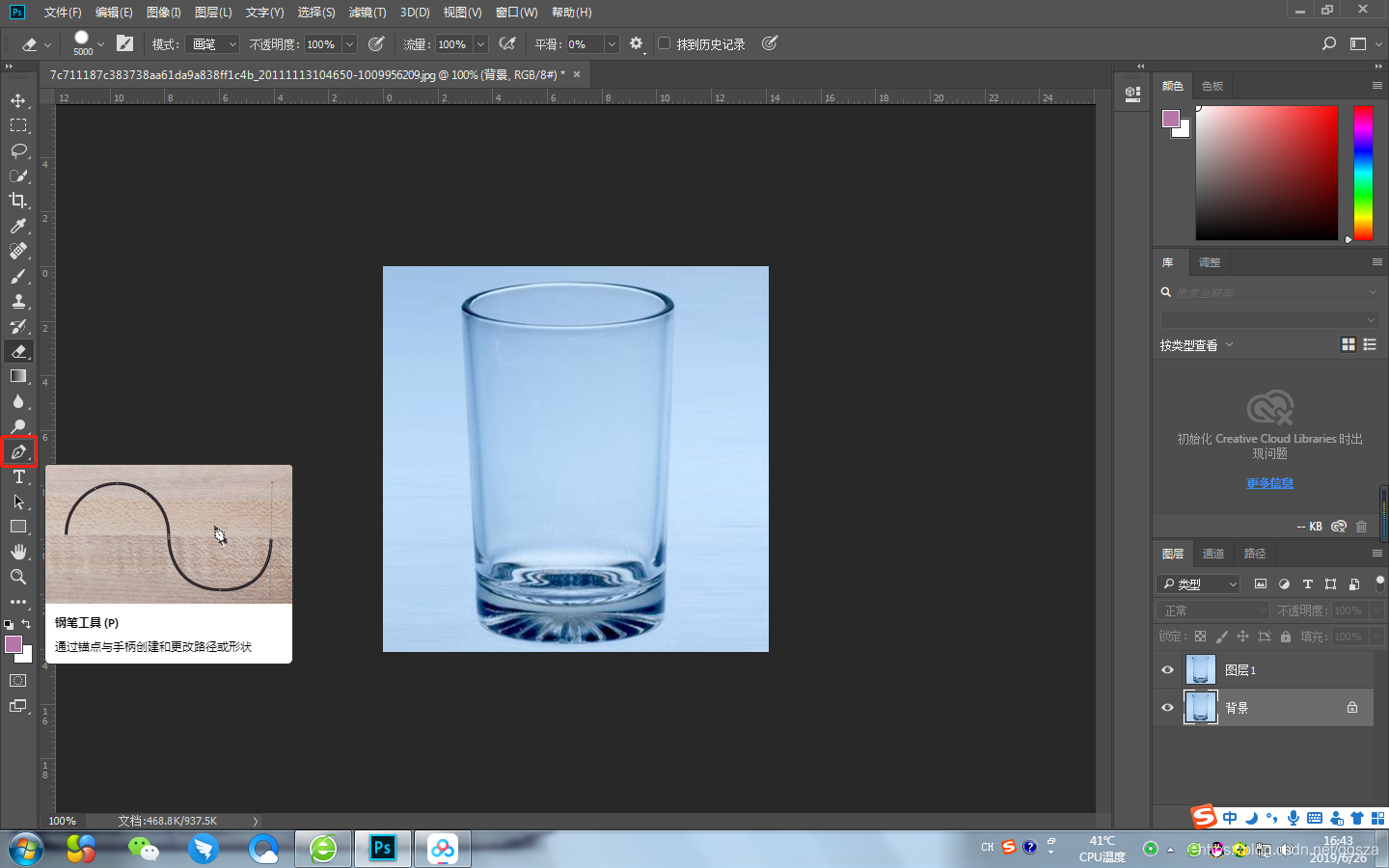Select the Hand tool

tap(18, 552)
